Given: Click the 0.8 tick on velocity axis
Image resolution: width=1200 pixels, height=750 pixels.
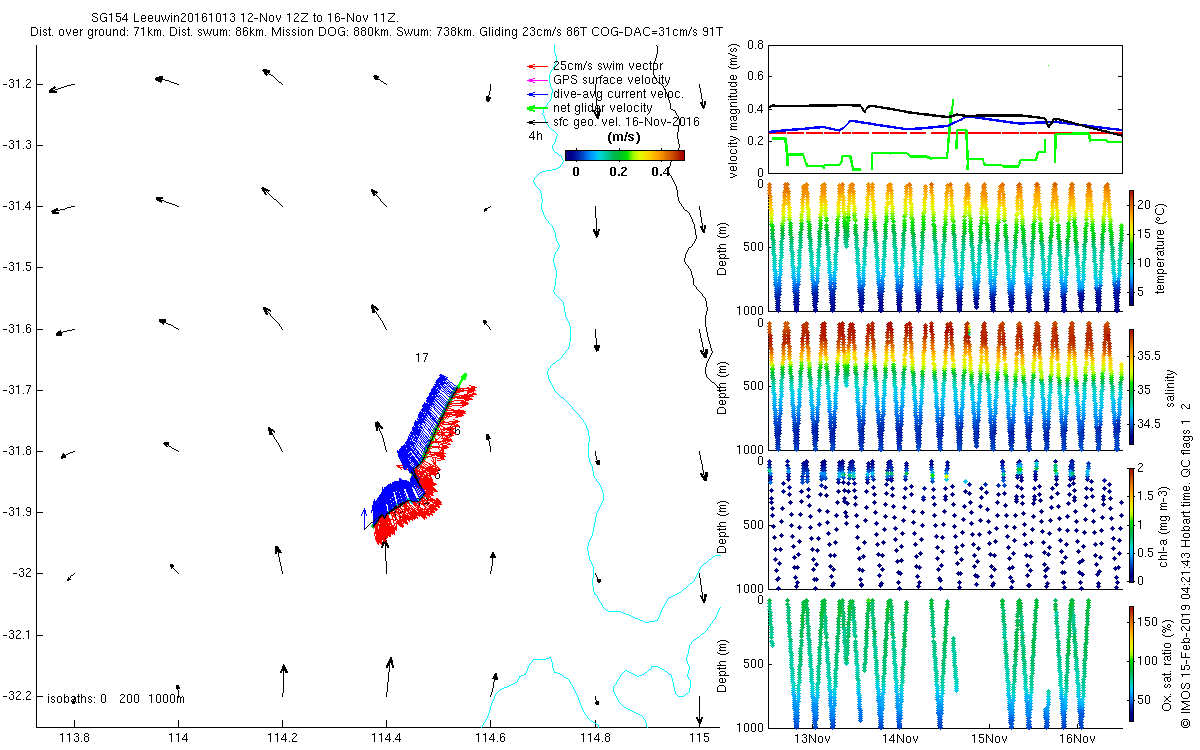Looking at the screenshot, I should 755,45.
